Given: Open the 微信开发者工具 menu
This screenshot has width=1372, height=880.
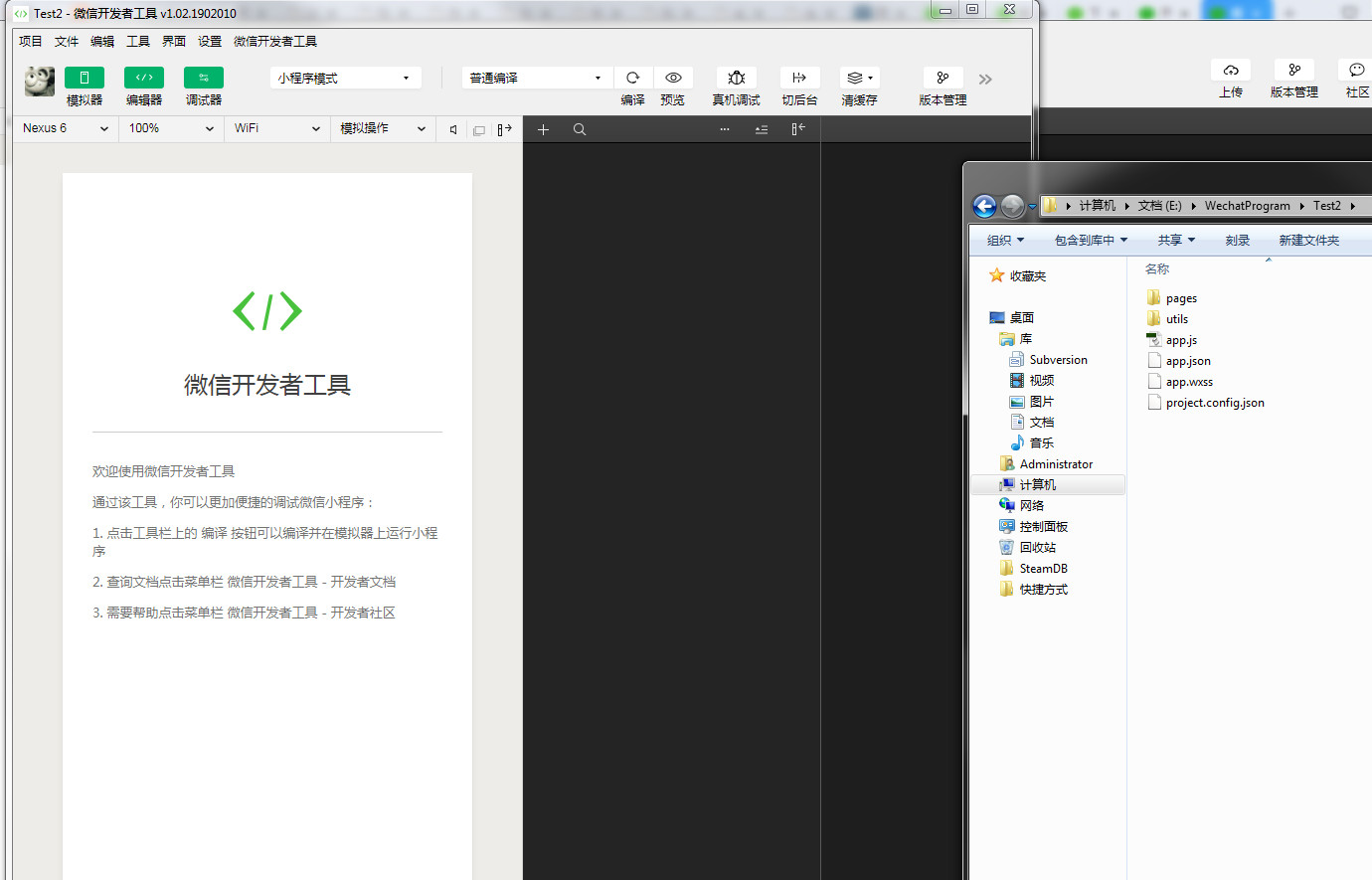Looking at the screenshot, I should (275, 41).
